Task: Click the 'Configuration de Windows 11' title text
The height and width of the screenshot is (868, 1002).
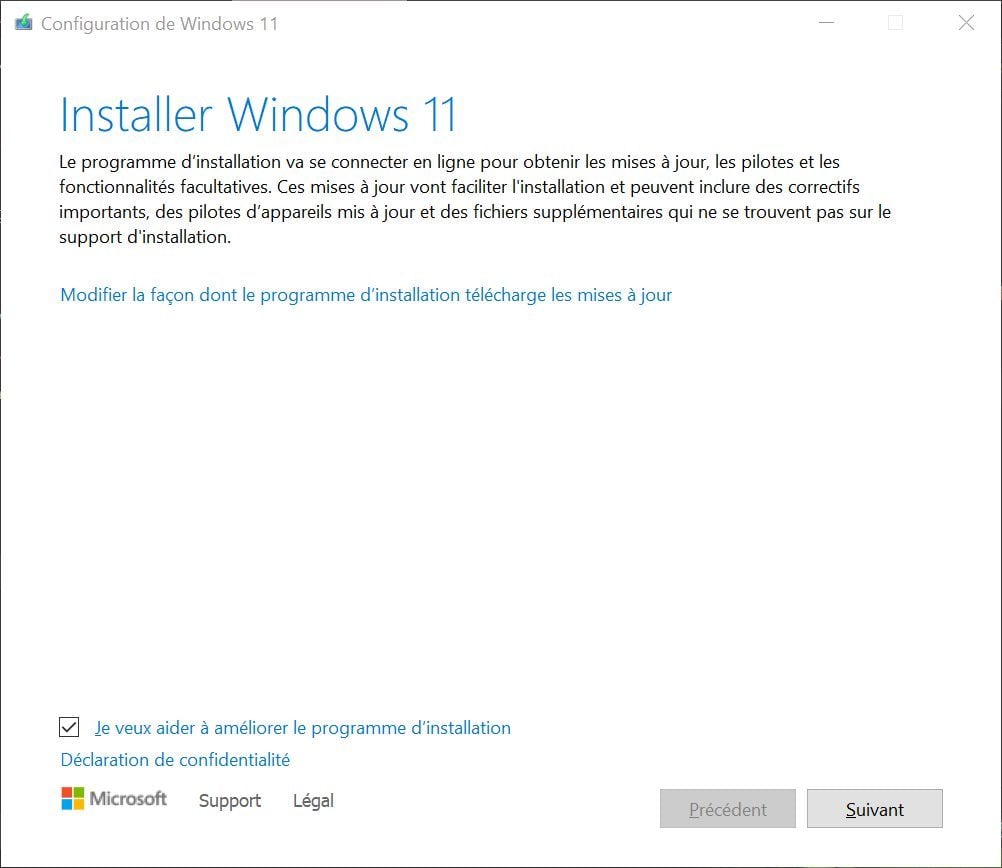Action: [160, 24]
